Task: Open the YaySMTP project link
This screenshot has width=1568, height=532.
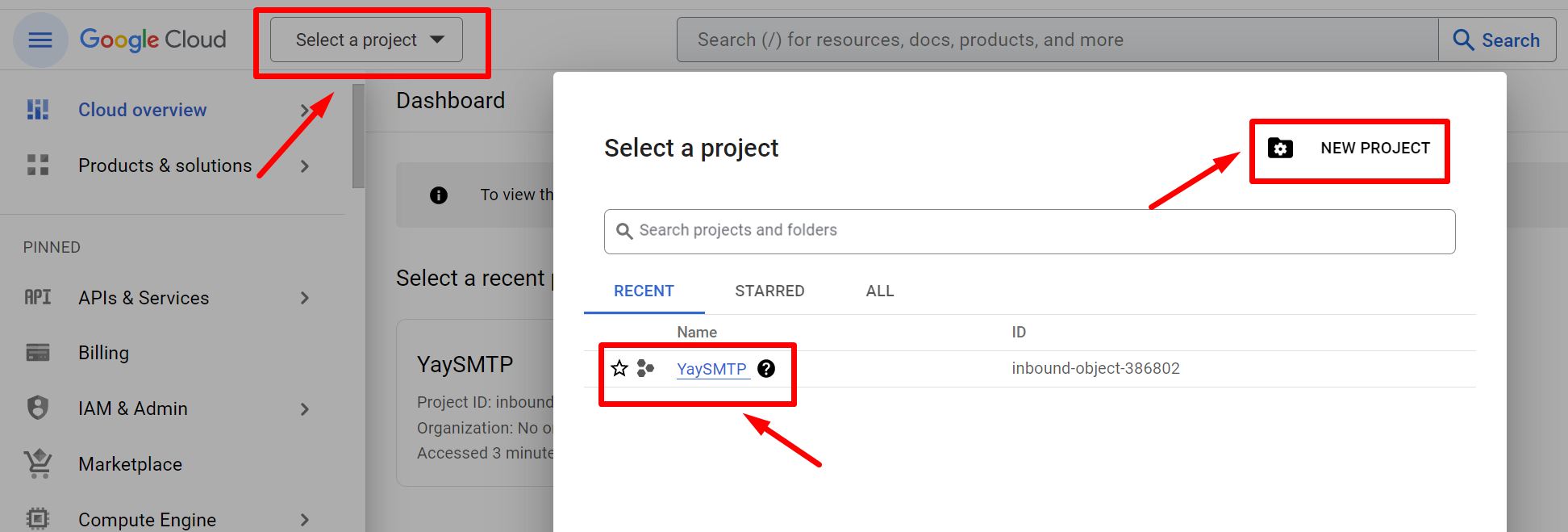Action: [x=711, y=369]
